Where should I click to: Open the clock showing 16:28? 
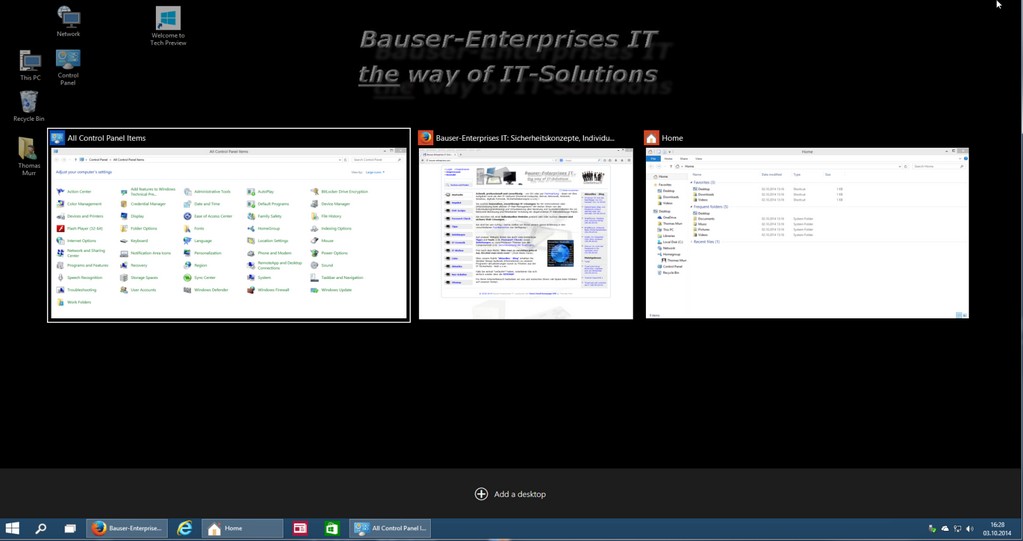997,528
